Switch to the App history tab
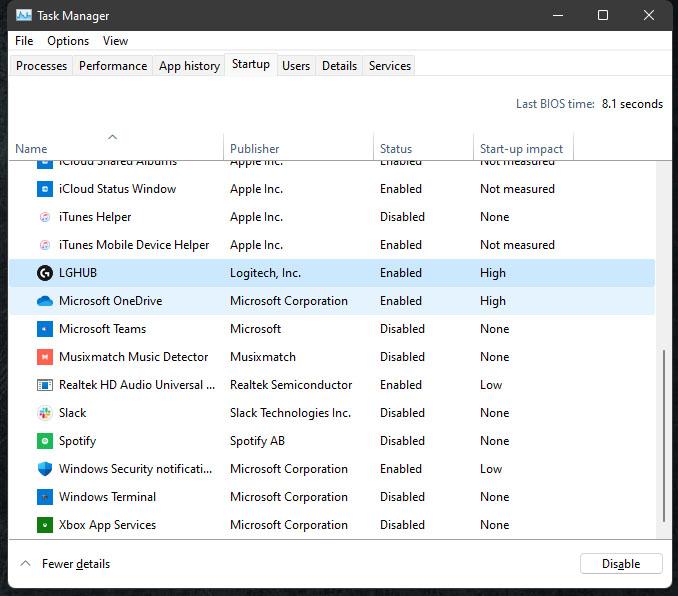The image size is (678, 596). [189, 66]
